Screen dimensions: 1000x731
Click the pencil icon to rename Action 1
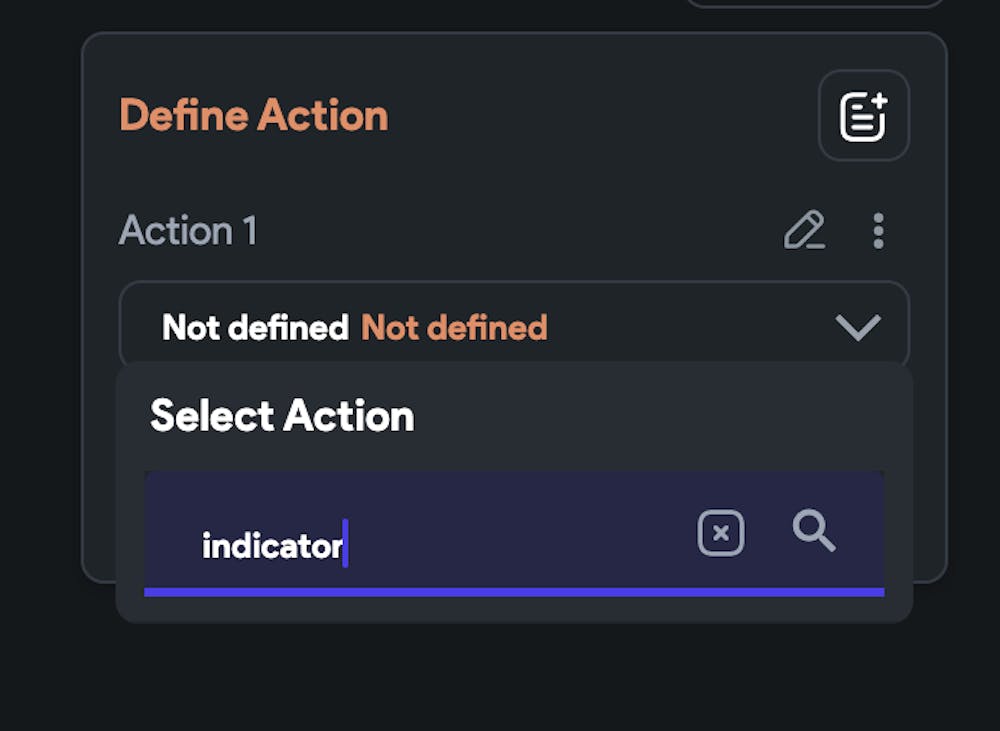[x=804, y=231]
